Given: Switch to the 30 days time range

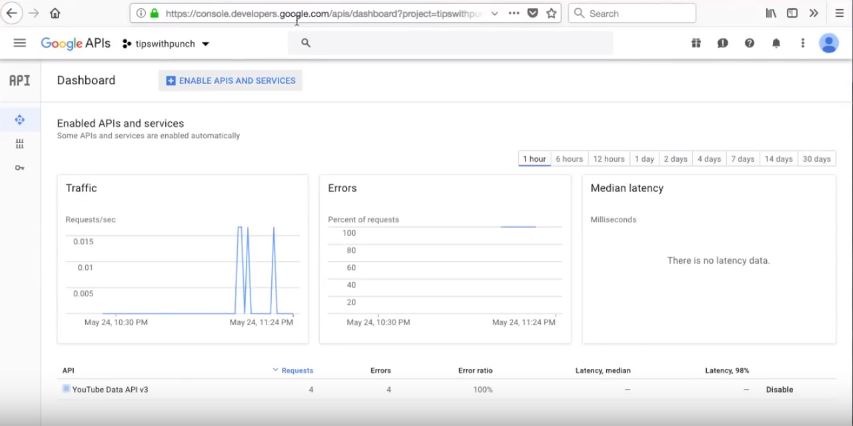Looking at the screenshot, I should coord(816,159).
